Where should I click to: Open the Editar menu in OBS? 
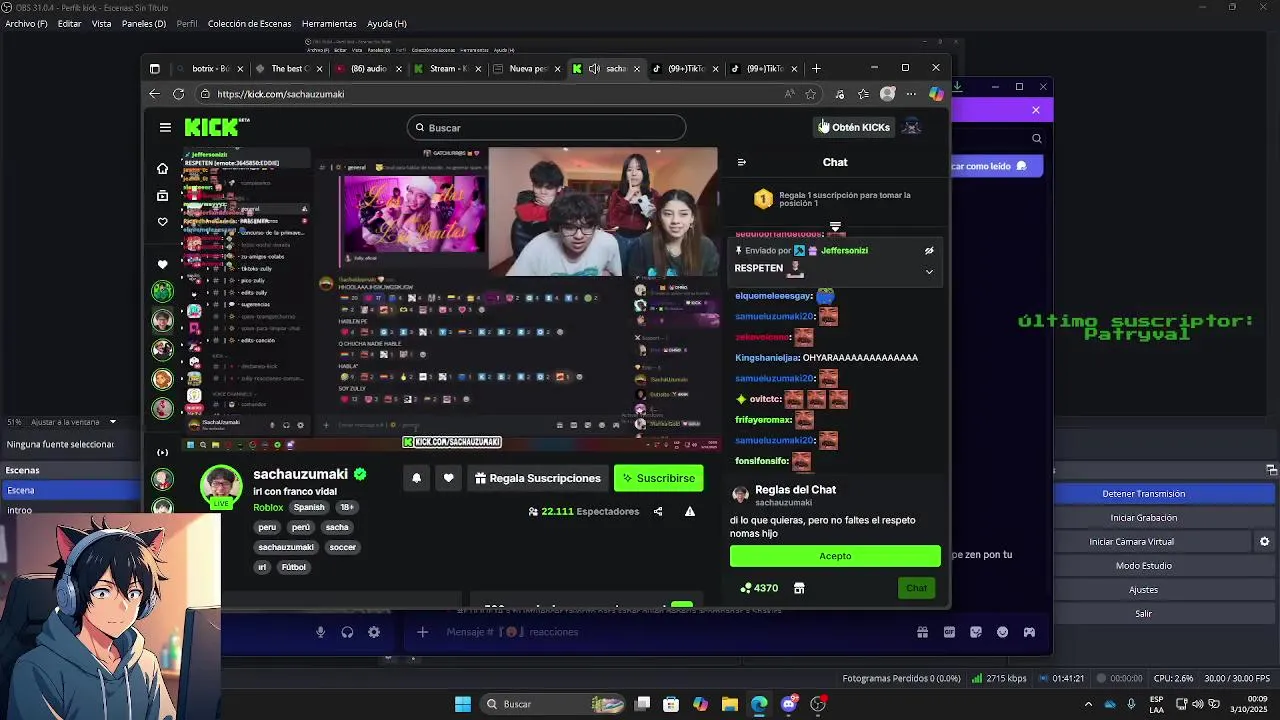click(69, 24)
